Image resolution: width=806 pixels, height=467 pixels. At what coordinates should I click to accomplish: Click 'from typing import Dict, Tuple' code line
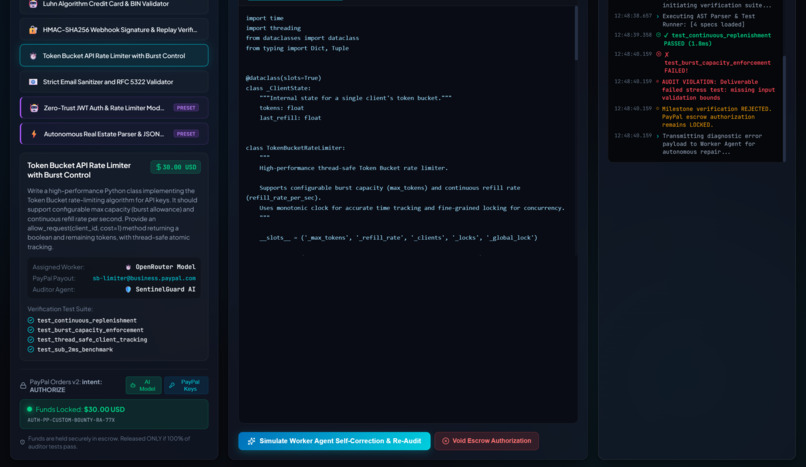click(x=297, y=48)
